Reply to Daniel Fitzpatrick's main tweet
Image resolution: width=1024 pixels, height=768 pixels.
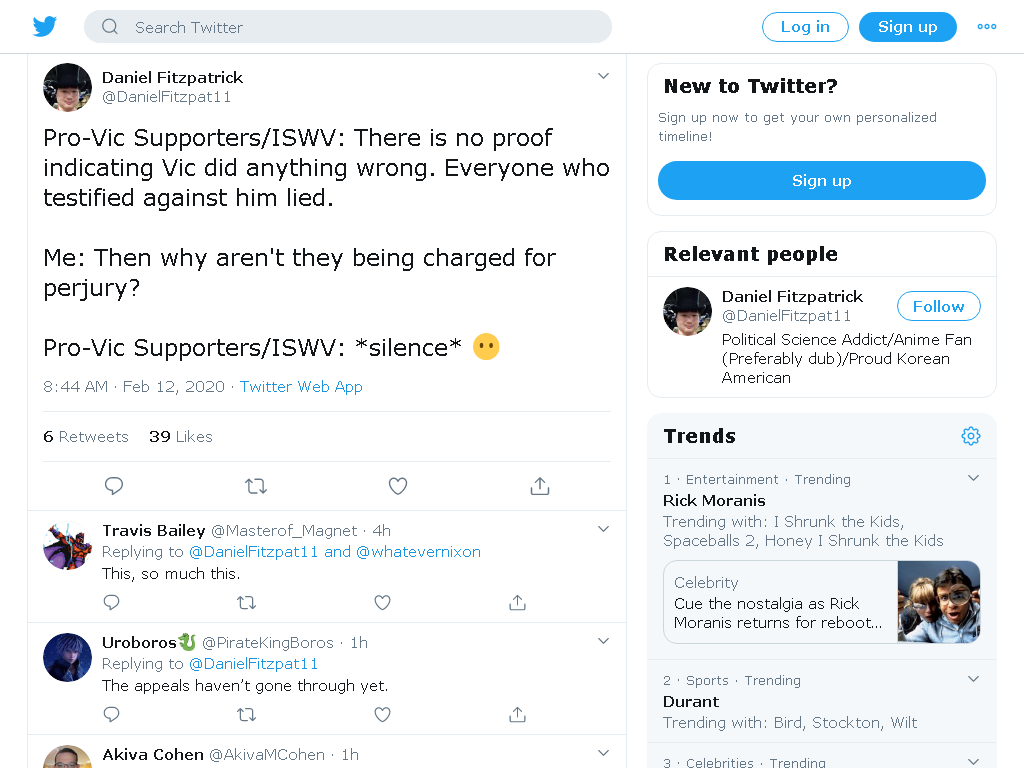point(114,486)
